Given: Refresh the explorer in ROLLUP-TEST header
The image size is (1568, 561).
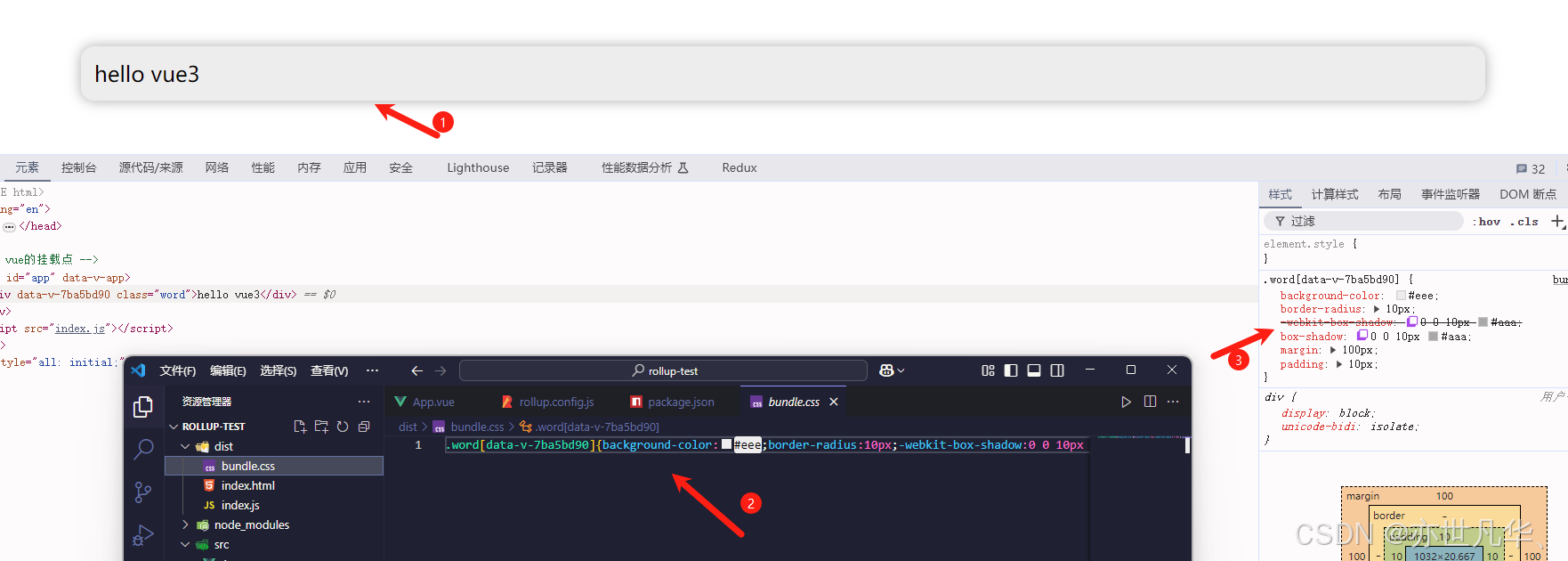Looking at the screenshot, I should 343,427.
